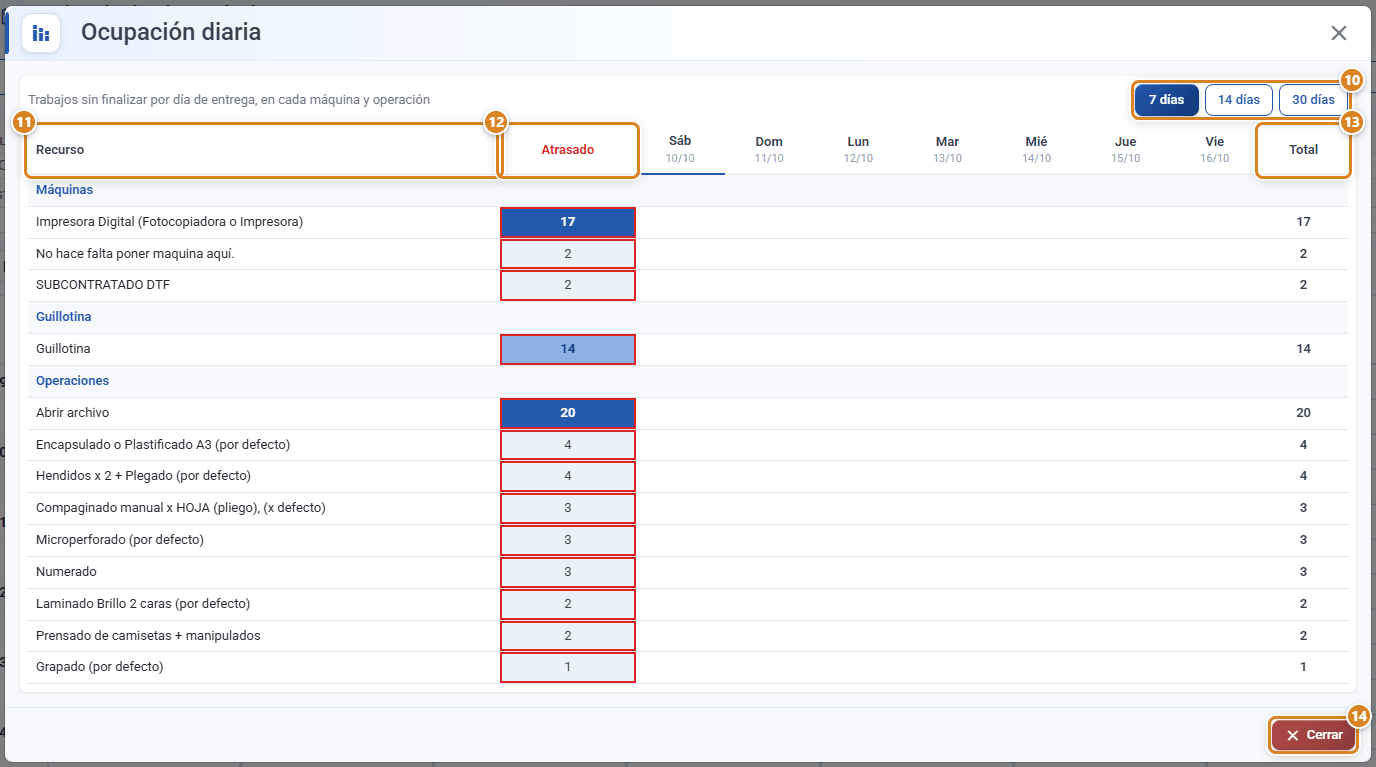
Task: Click overdue cell for Microperforado
Action: click(x=568, y=540)
